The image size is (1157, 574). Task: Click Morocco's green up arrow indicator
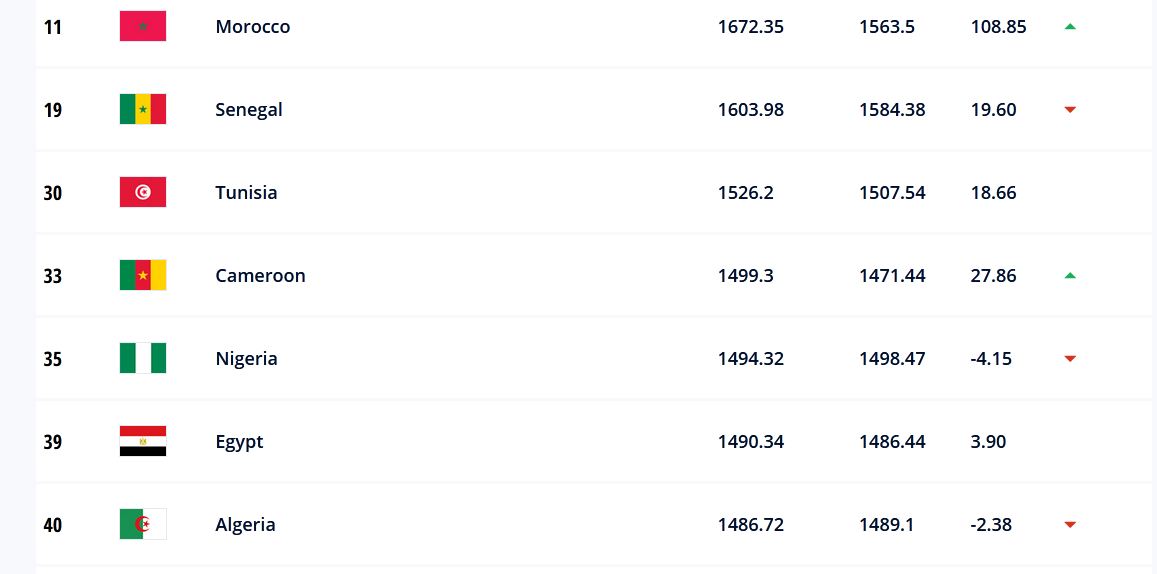coord(1070,27)
